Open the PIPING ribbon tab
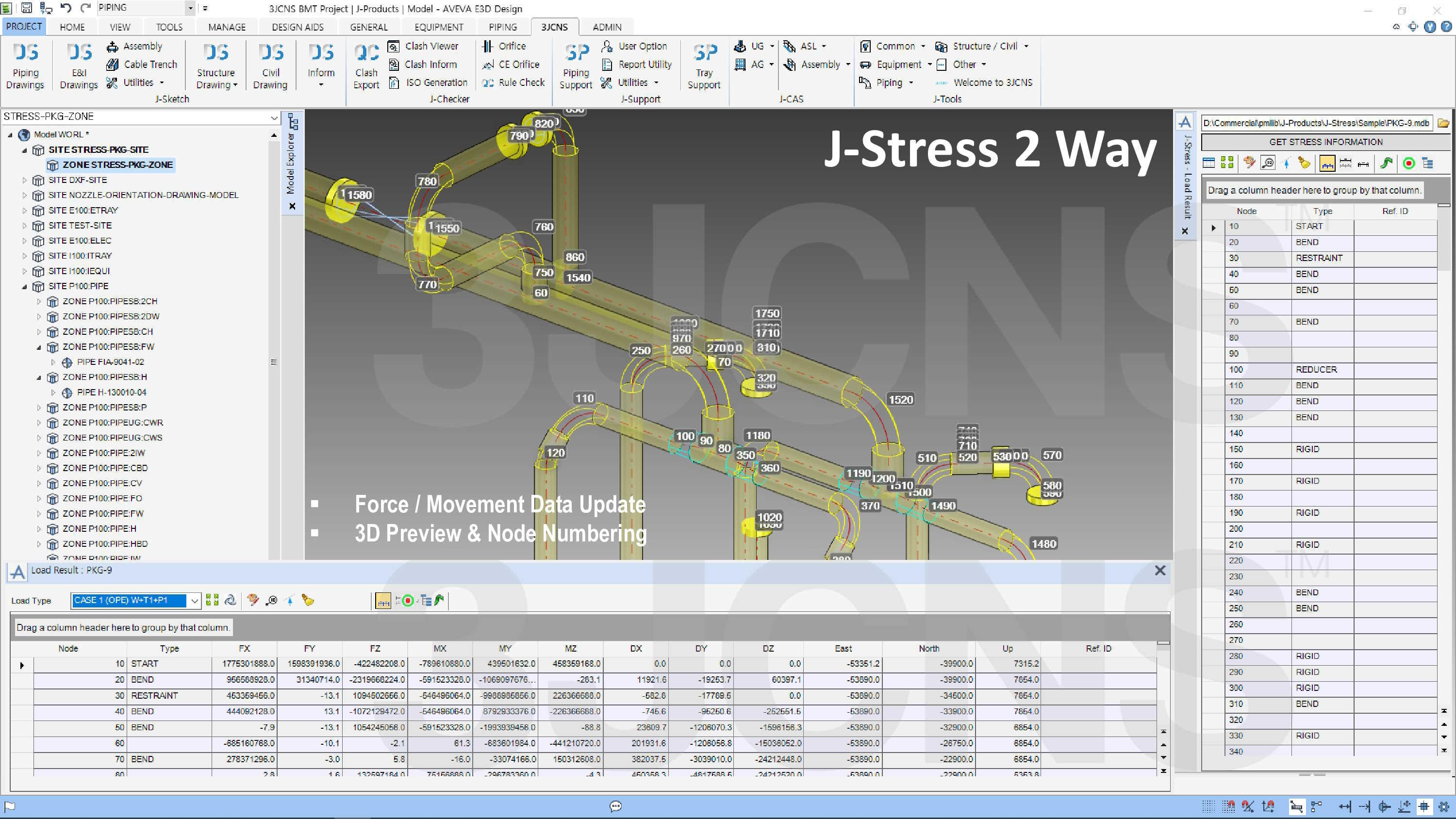The height and width of the screenshot is (819, 1456). [x=502, y=27]
